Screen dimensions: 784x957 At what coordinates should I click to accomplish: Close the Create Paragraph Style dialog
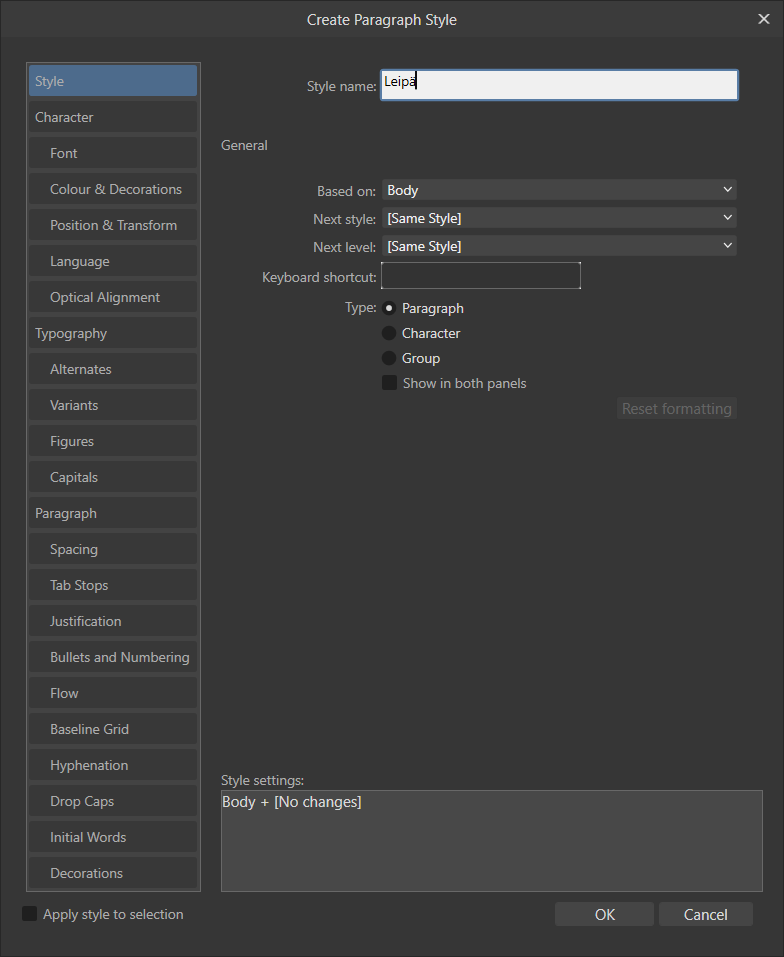(x=763, y=20)
